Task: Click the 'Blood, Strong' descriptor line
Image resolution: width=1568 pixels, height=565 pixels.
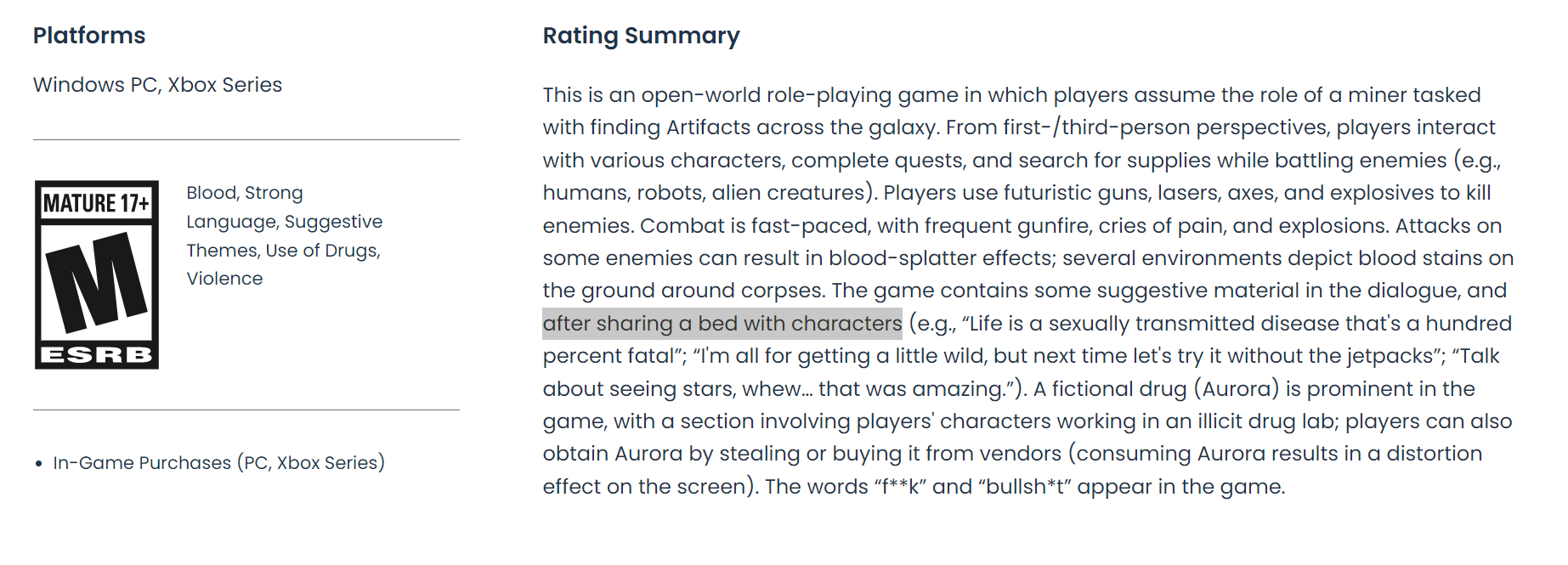Action: coord(245,193)
